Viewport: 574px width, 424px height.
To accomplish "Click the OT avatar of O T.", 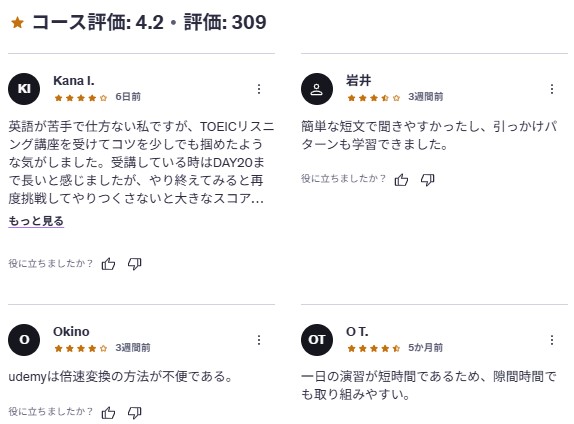I will tap(317, 340).
